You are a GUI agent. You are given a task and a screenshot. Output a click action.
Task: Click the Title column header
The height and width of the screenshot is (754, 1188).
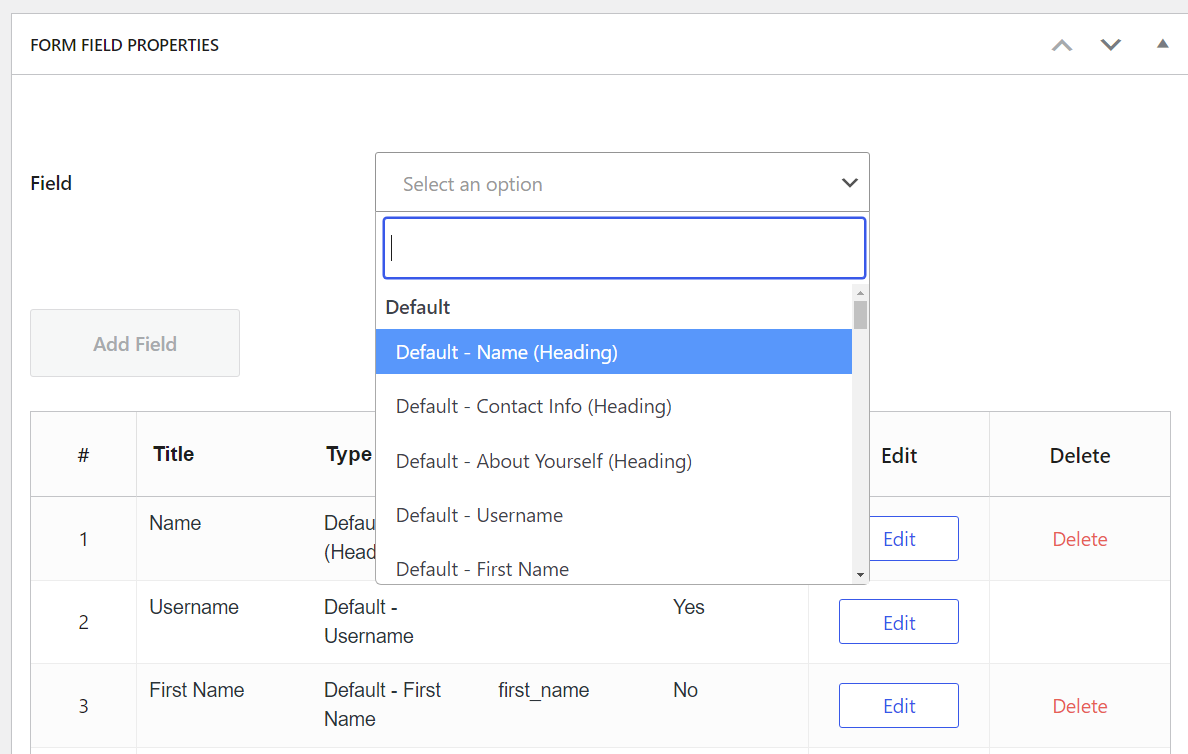point(174,454)
